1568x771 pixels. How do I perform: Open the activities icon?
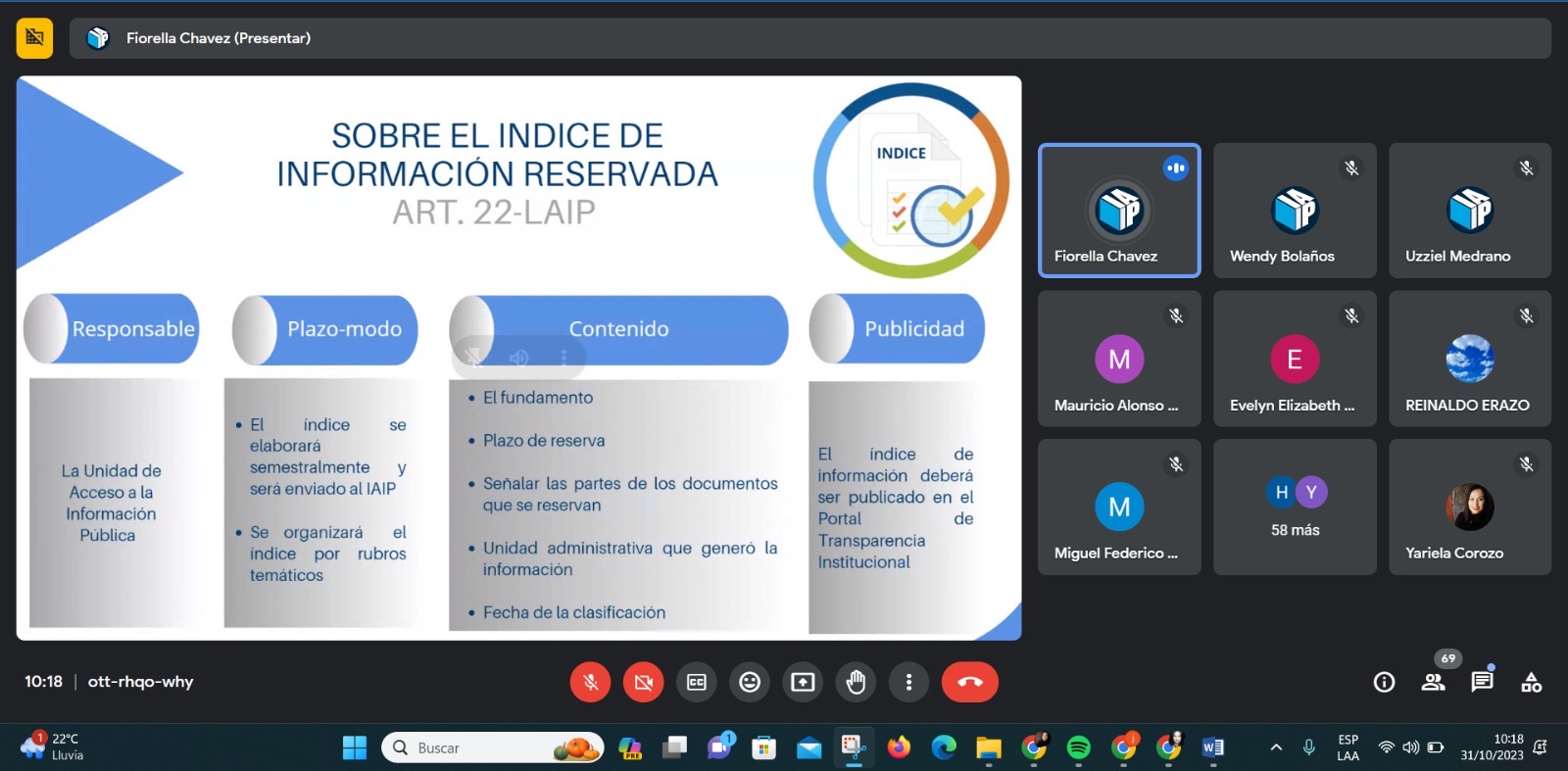click(x=1531, y=682)
